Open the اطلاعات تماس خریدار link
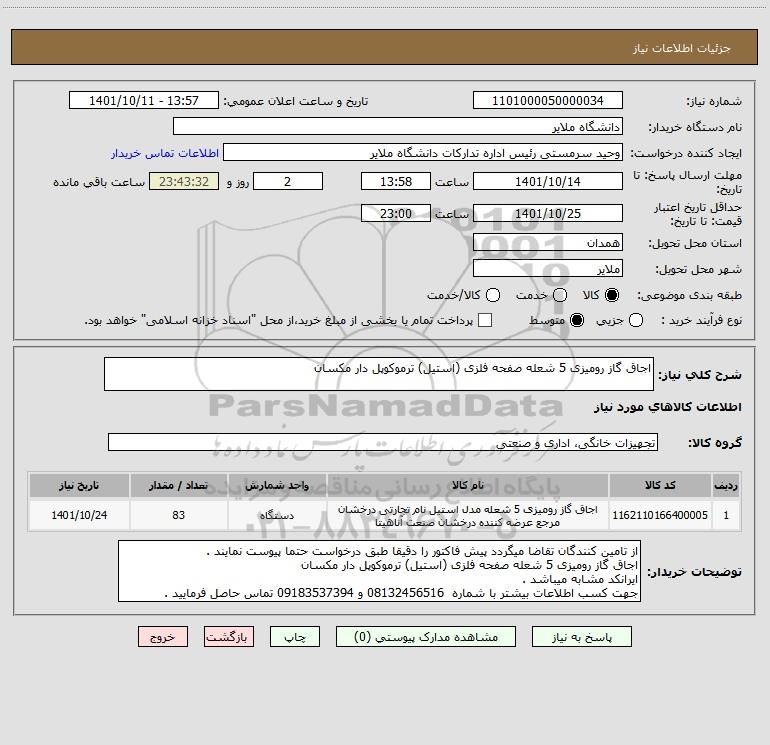 click(165, 153)
